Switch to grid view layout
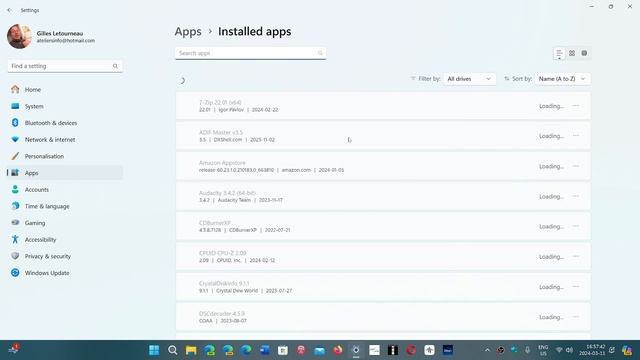This screenshot has height=360, width=640. coord(572,53)
